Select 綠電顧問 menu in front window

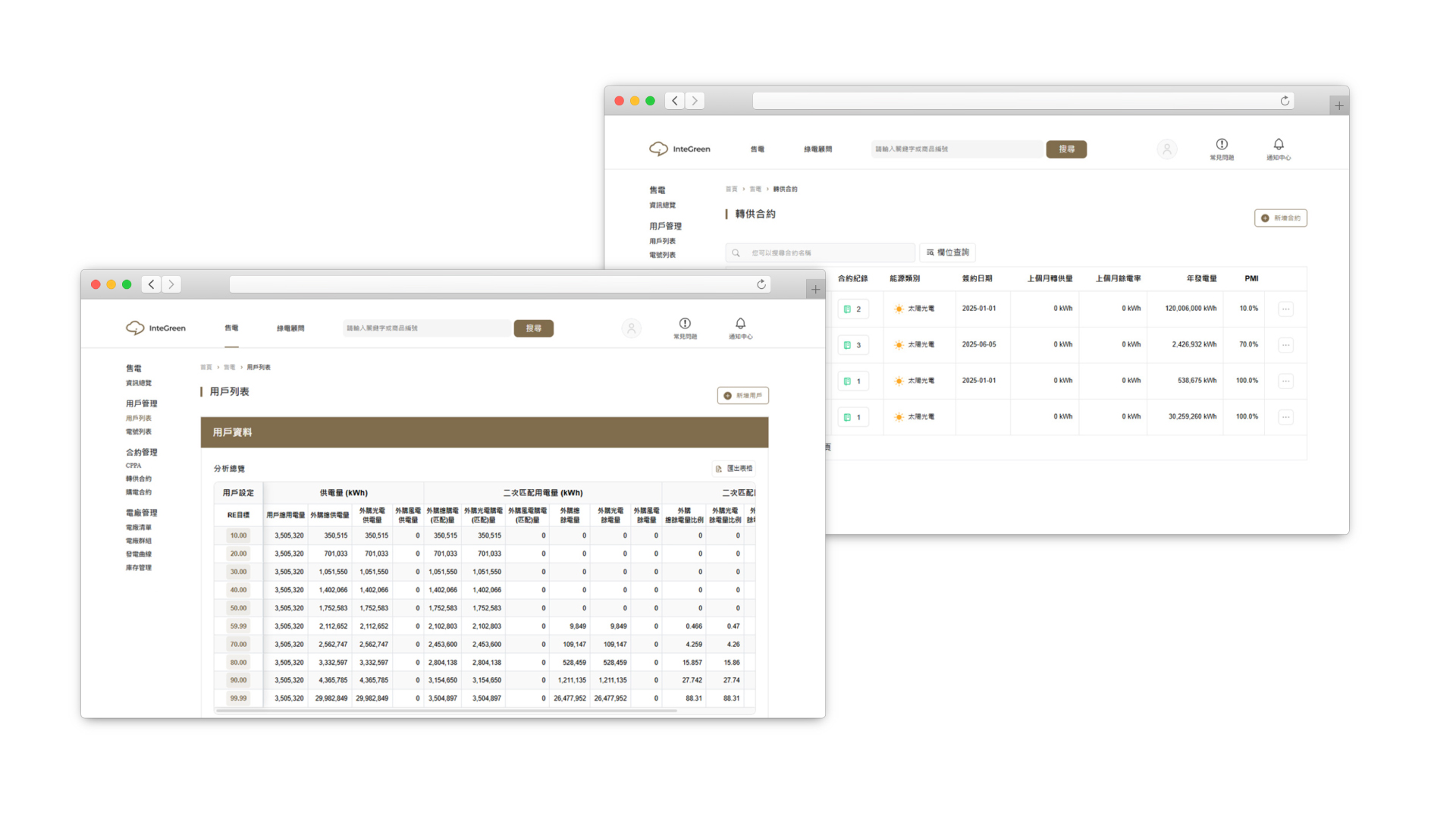pyautogui.click(x=290, y=328)
